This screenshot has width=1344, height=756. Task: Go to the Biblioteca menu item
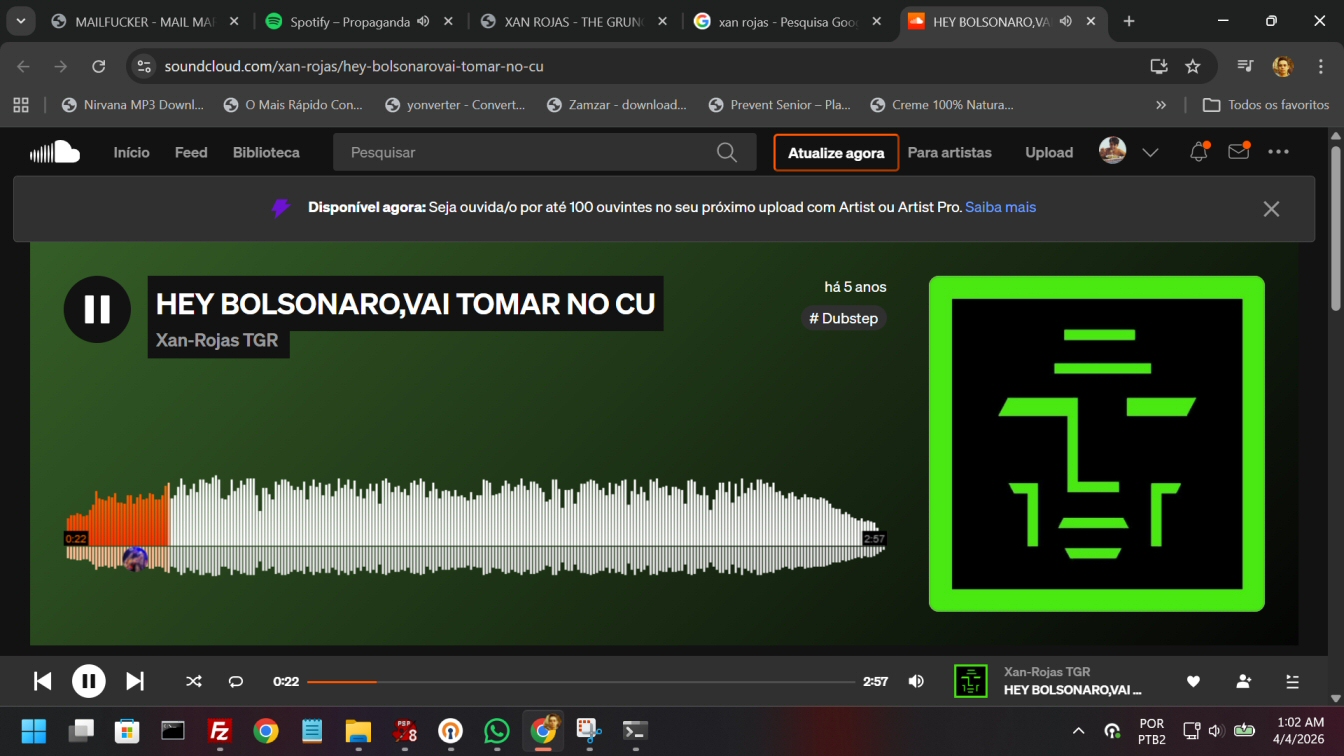click(x=266, y=152)
